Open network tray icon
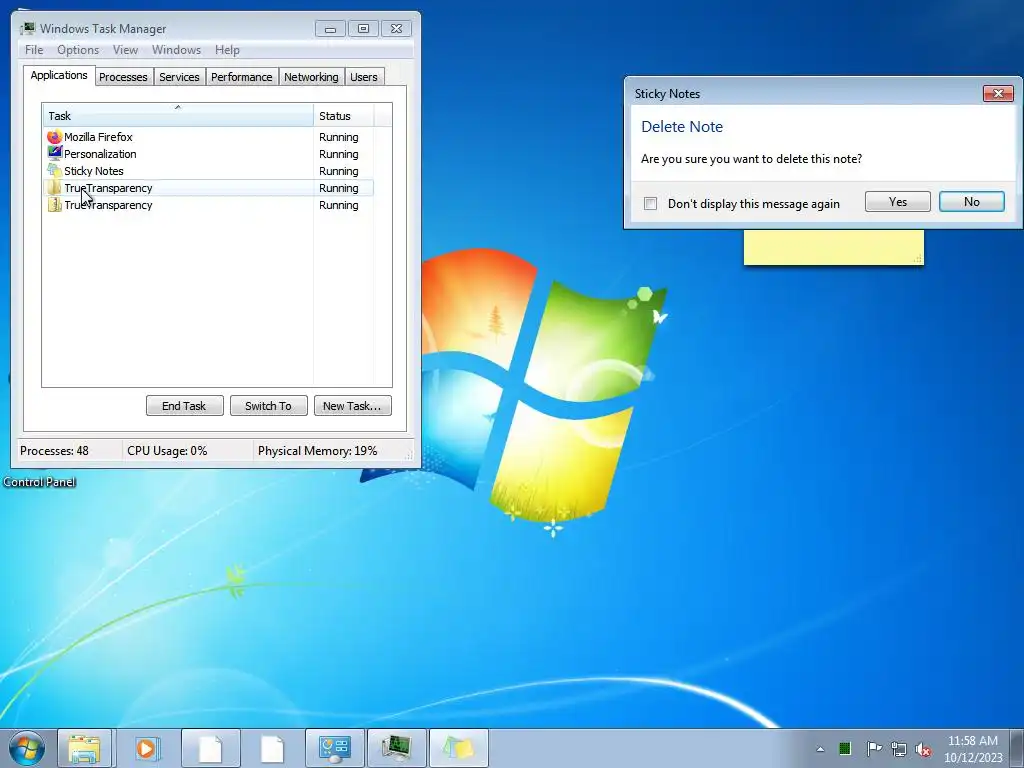This screenshot has height=768, width=1024. 899,749
